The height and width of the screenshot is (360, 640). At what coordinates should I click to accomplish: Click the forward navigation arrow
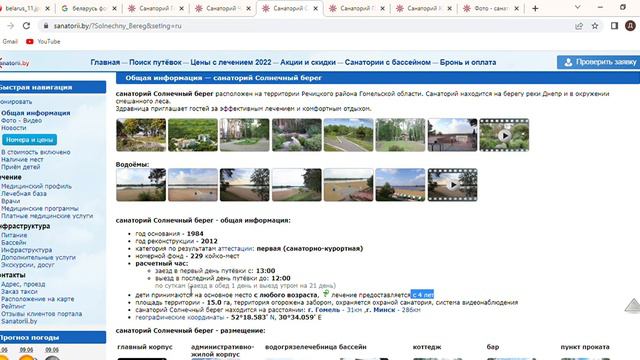10,26
